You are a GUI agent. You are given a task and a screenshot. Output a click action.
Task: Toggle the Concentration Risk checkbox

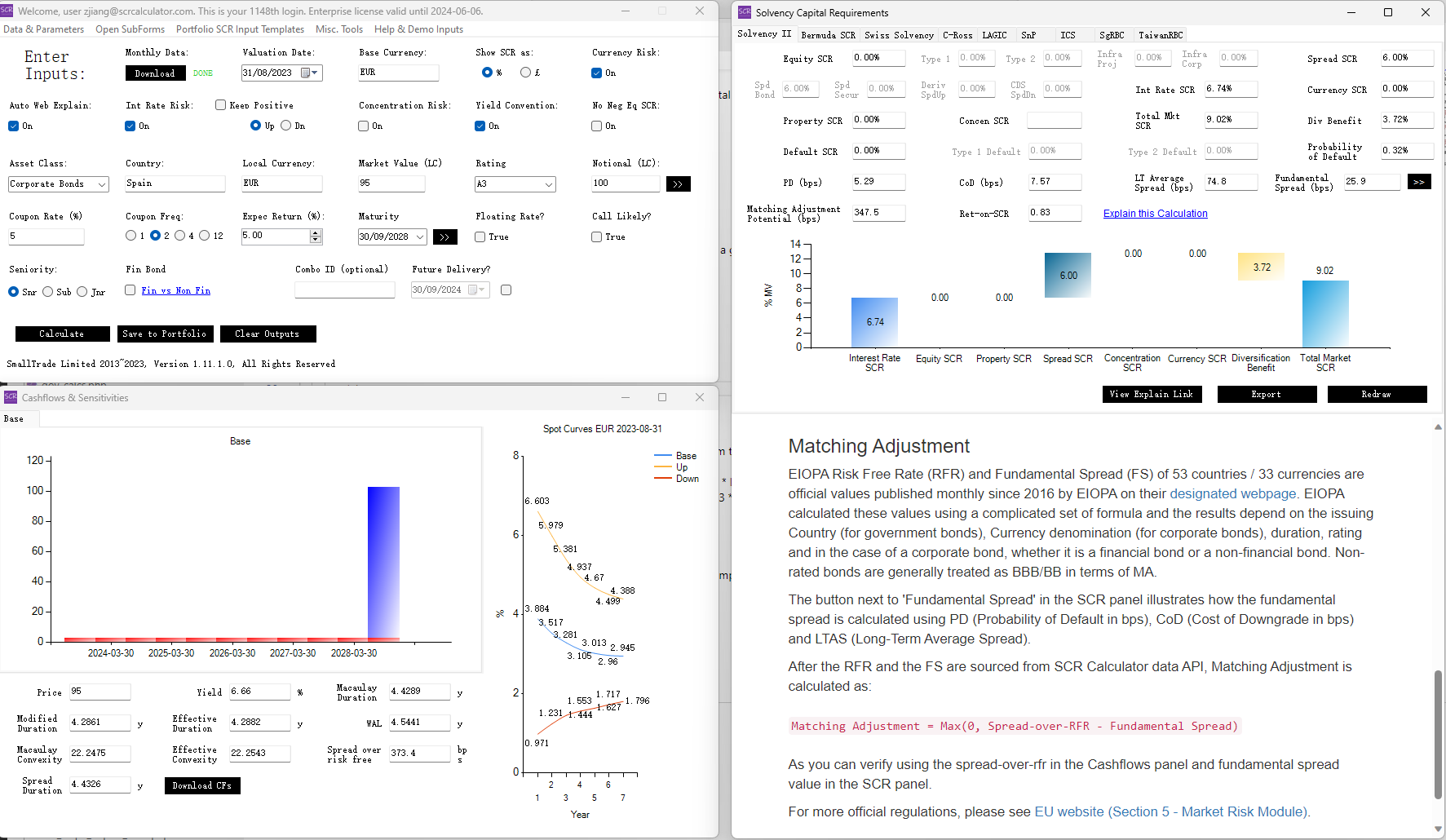(x=364, y=126)
